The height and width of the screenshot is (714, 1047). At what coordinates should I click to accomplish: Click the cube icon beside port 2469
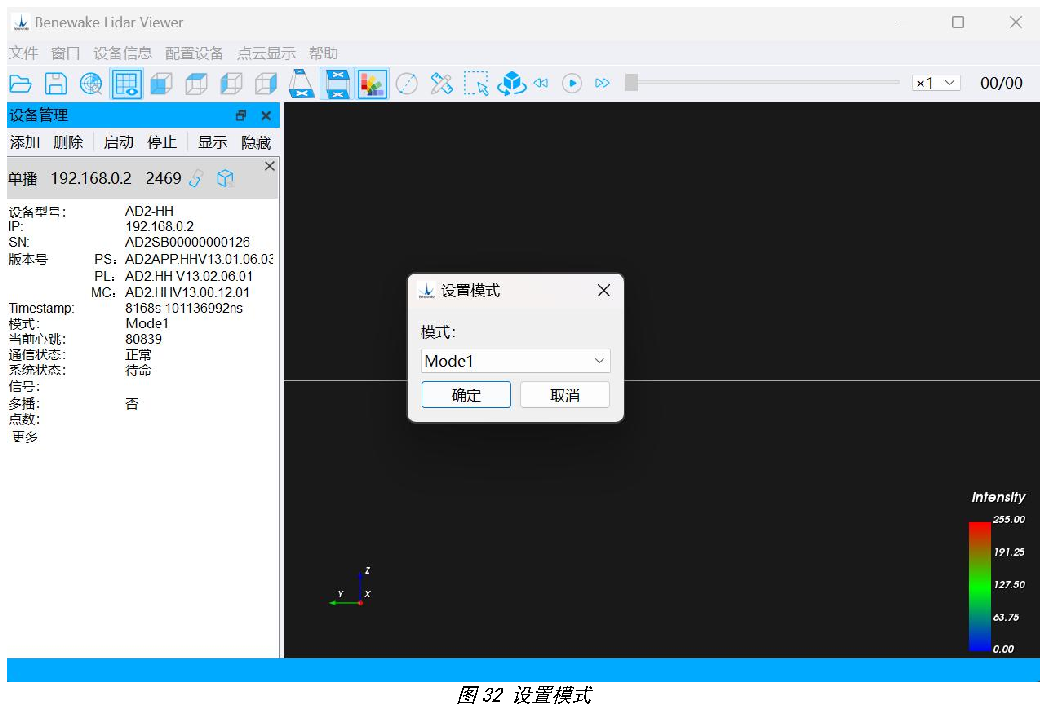226,178
